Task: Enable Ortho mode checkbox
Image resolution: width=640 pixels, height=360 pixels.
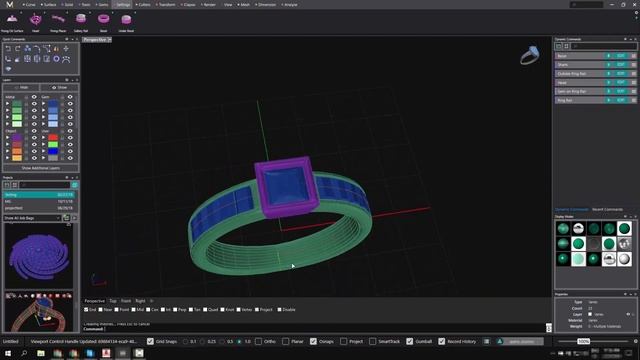Action: tap(258, 341)
